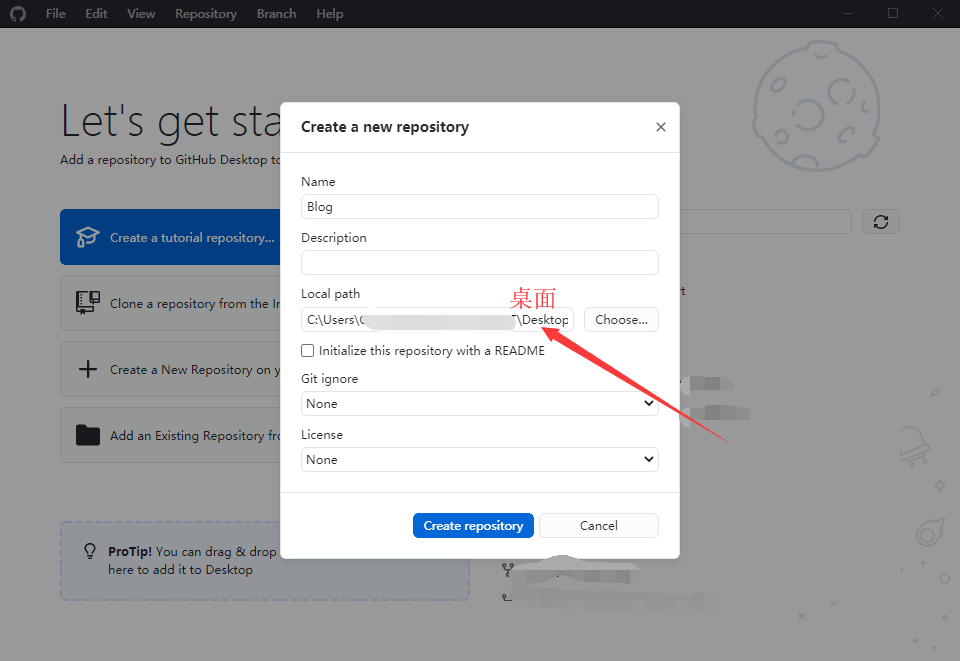
Task: Click the GitHub logo icon in title bar
Action: click(18, 13)
